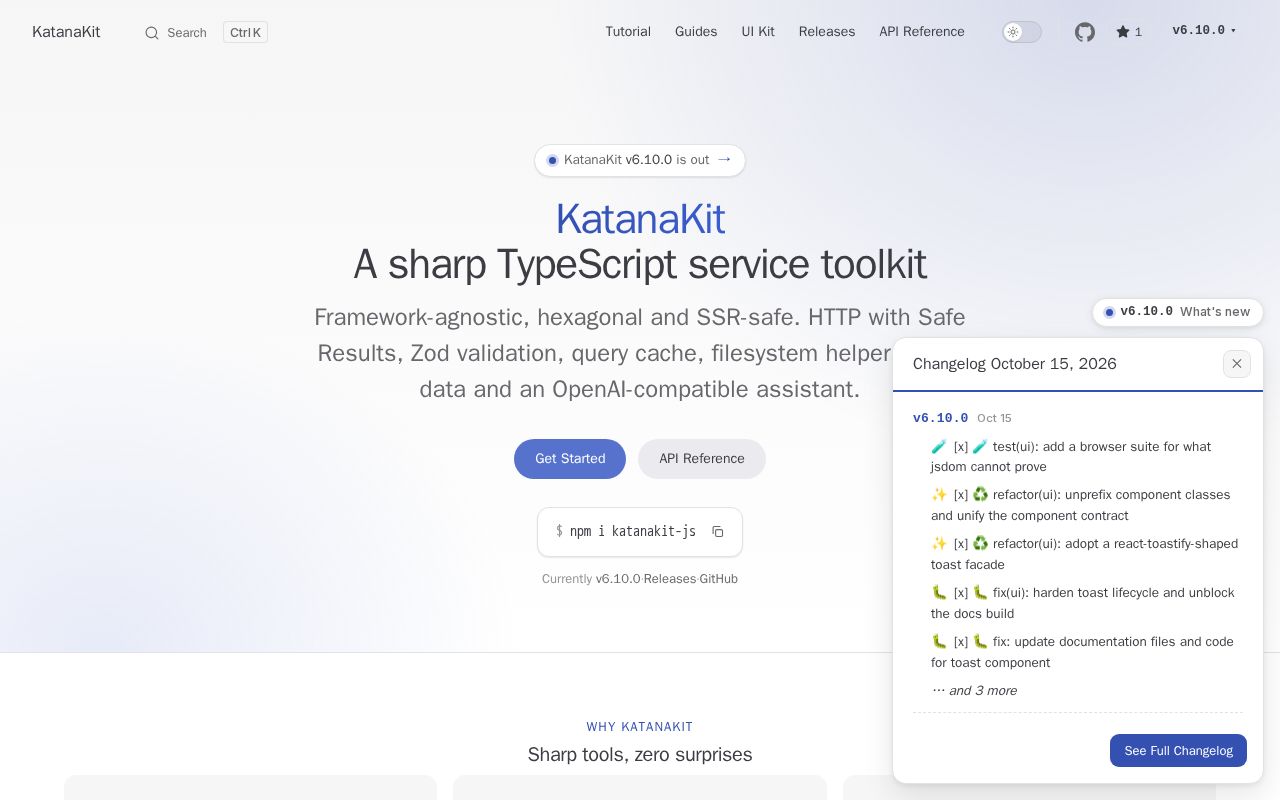1280x800 pixels.
Task: Click the Get Started button
Action: [570, 459]
